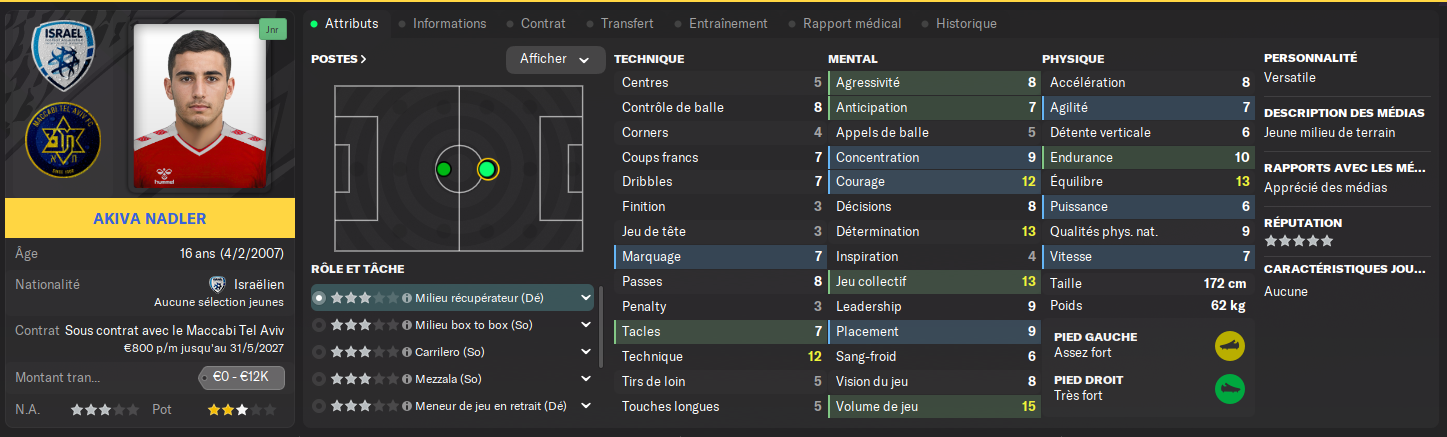
Task: Click the POSTES header link
Action: click(x=339, y=59)
